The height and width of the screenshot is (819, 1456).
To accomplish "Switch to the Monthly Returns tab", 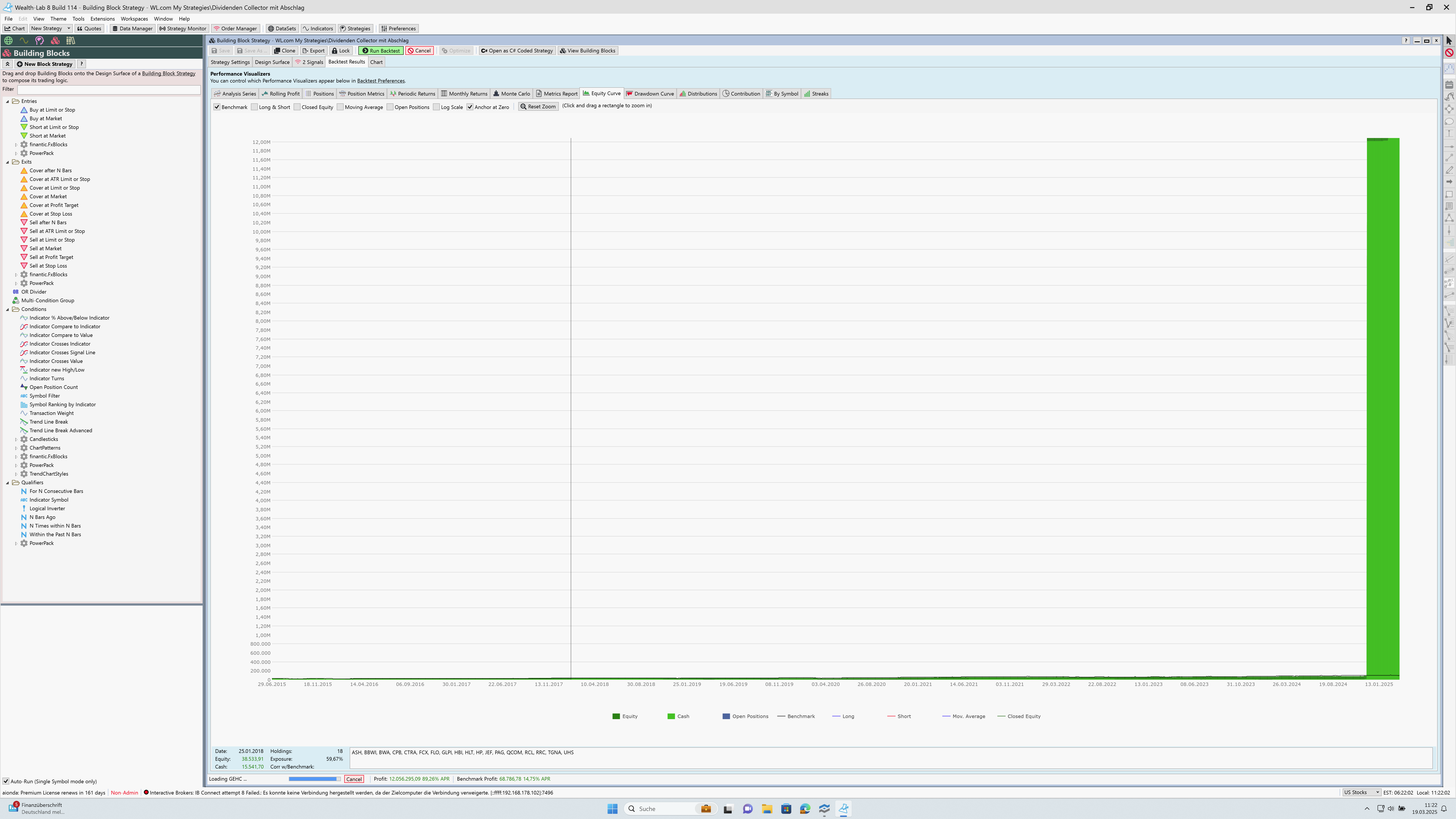I will pyautogui.click(x=464, y=94).
